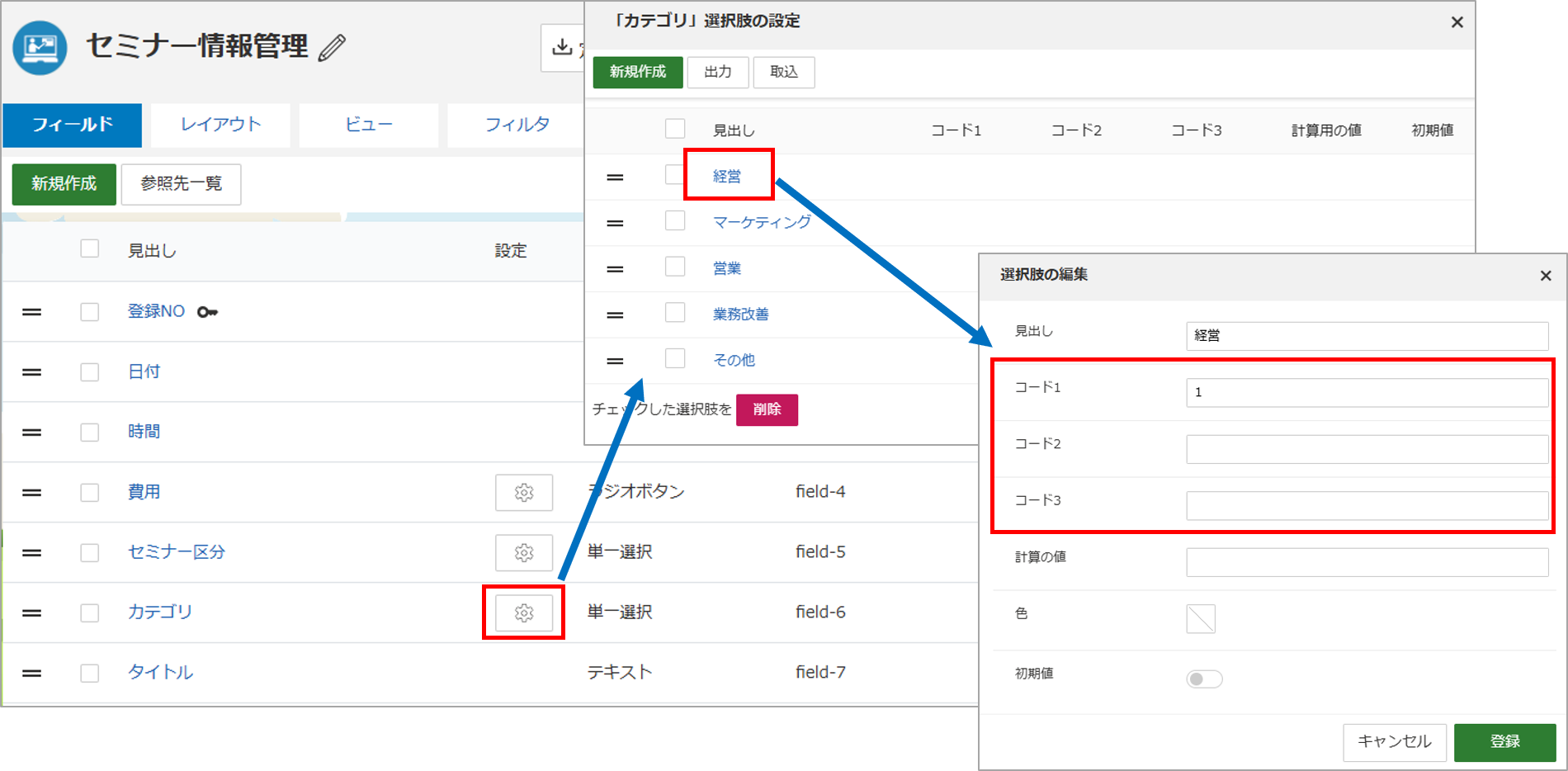Edit app title with pencil icon
Image resolution: width=1568 pixels, height=771 pixels.
[x=332, y=48]
